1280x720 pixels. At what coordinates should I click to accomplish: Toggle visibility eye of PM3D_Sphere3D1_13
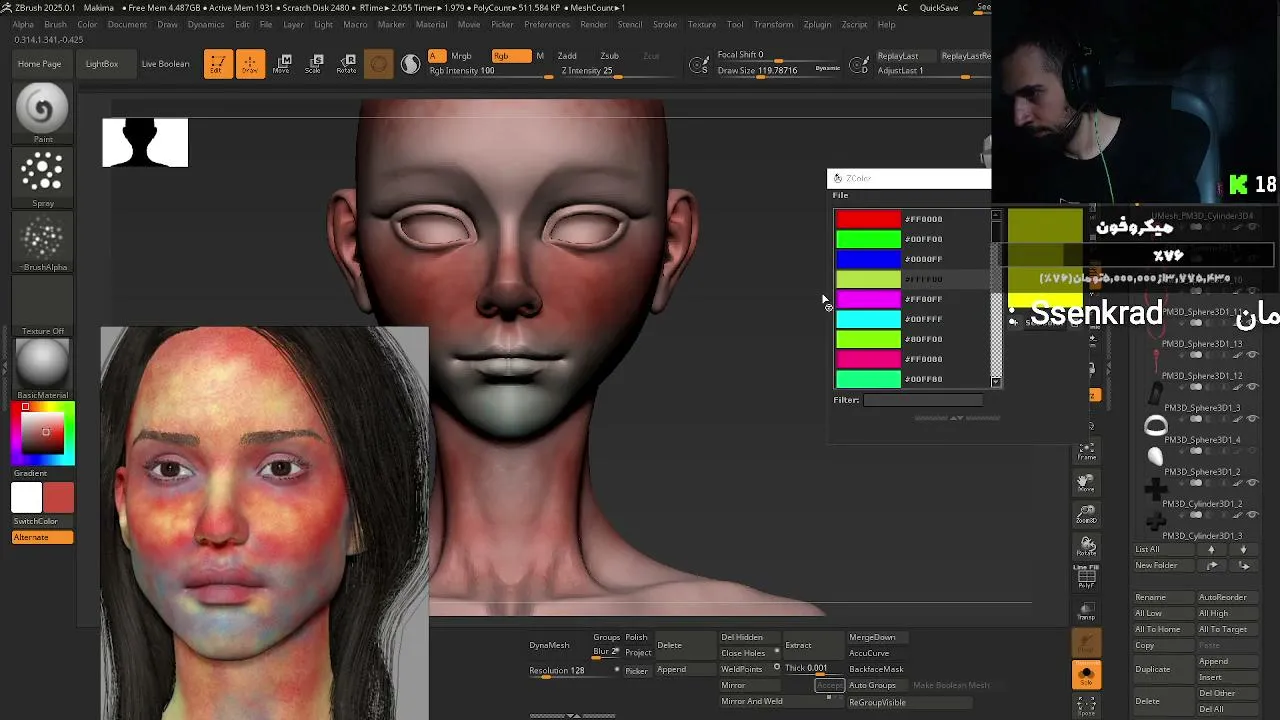pos(1252,355)
